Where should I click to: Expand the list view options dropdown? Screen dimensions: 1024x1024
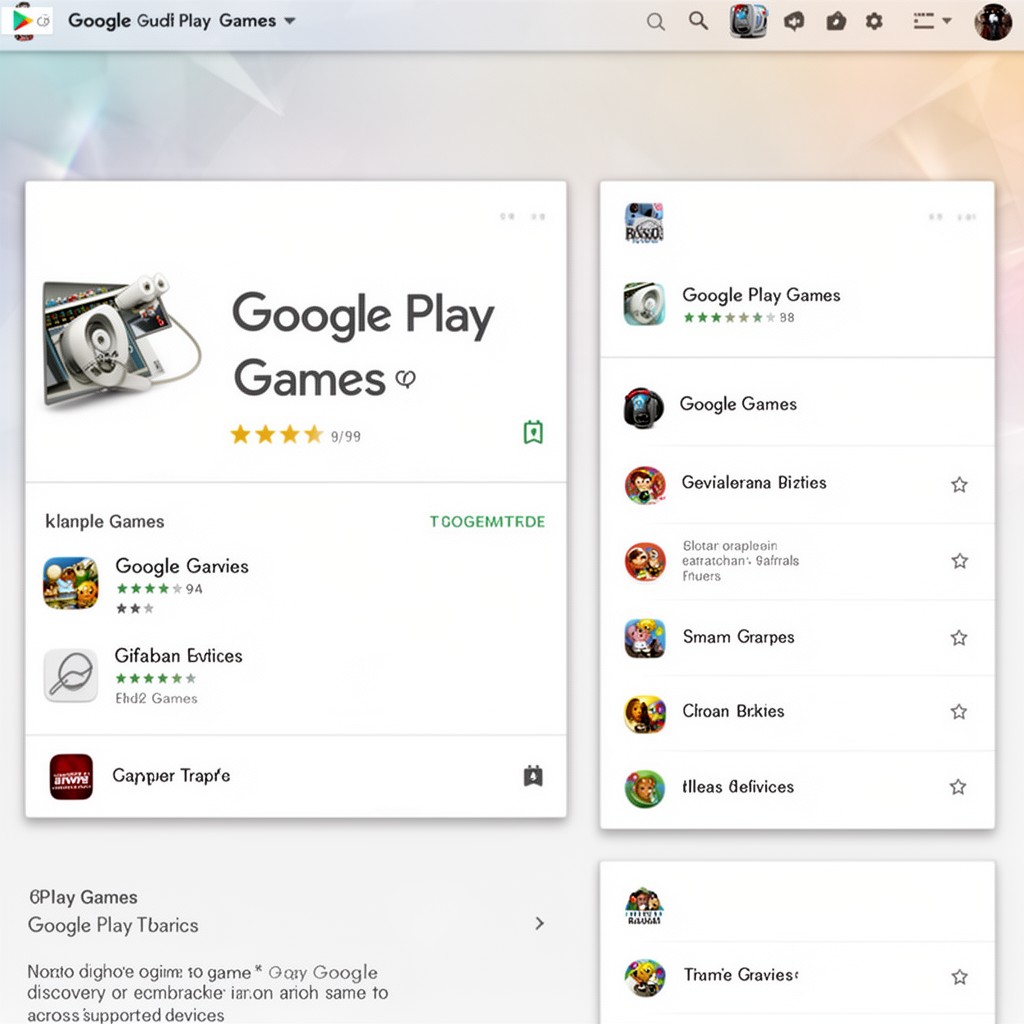pos(932,22)
